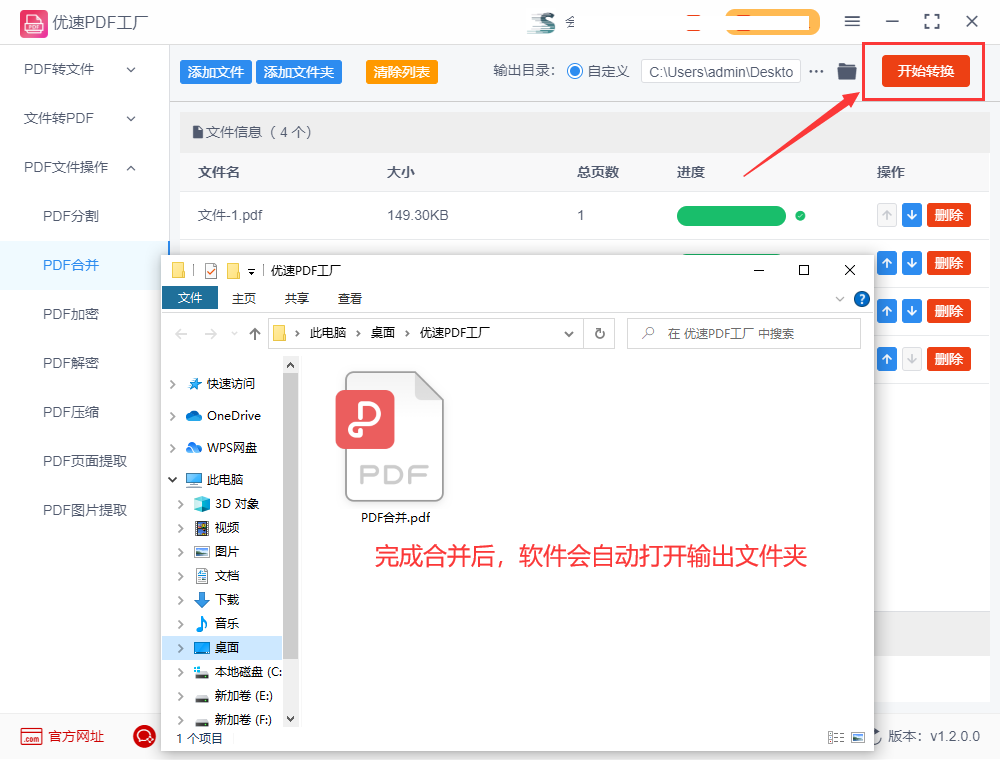Select PDF压缩 in sidebar

click(71, 413)
